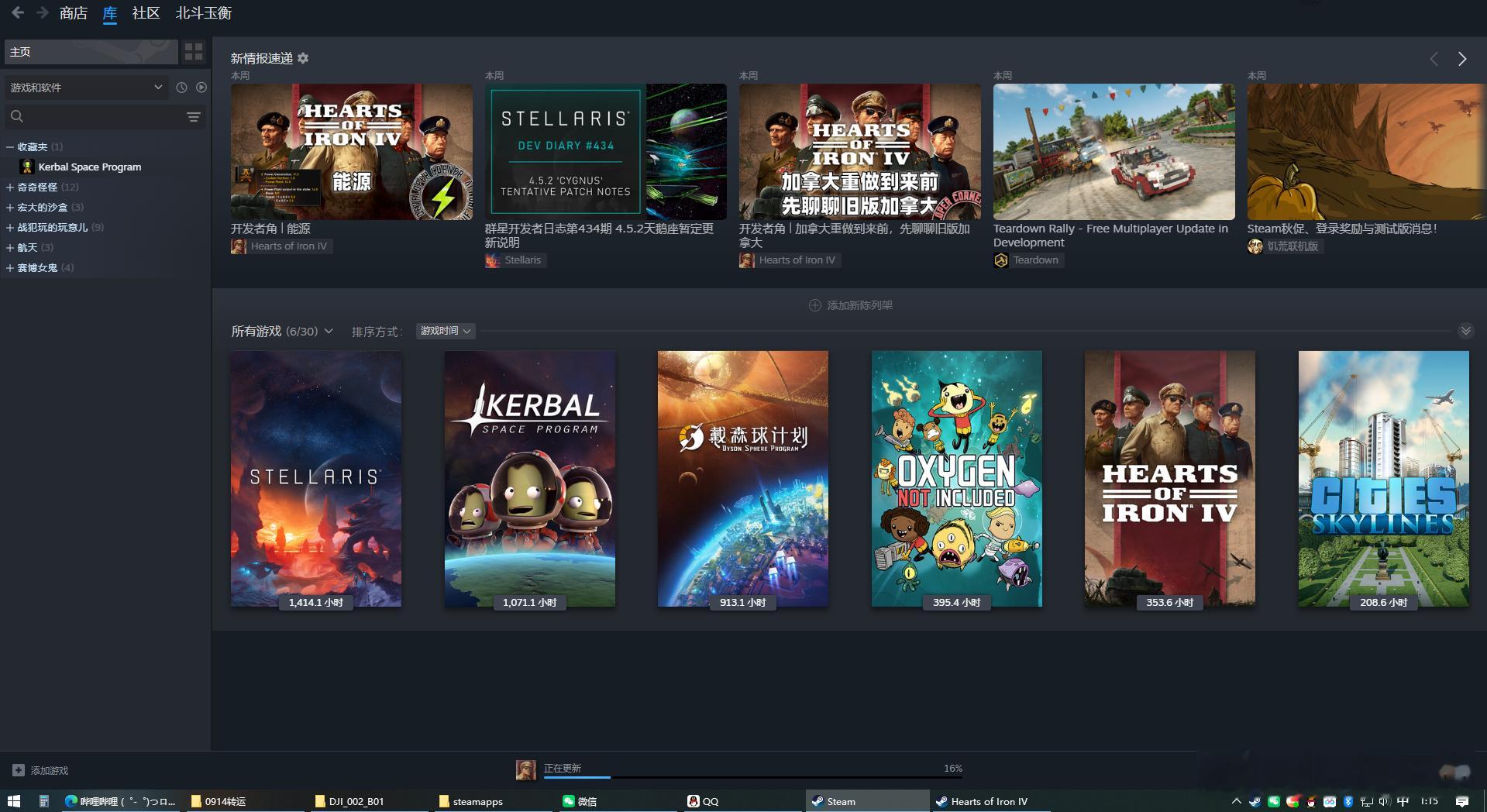Open the 商店 tab
This screenshot has height=812, width=1487.
point(74,13)
